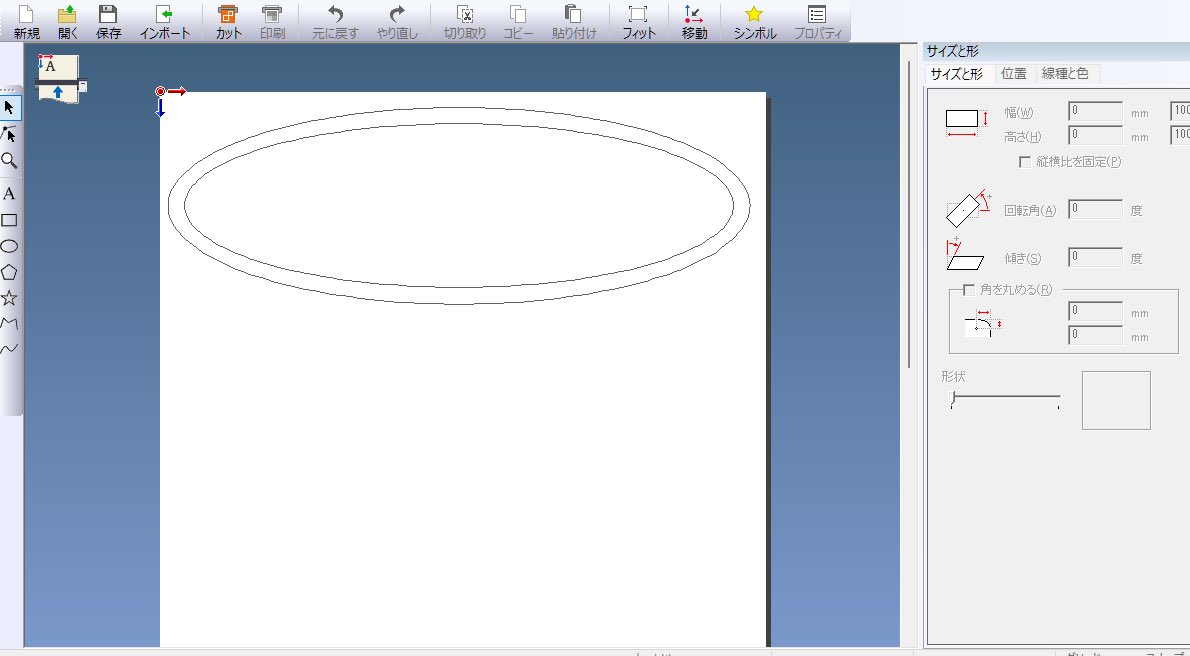The height and width of the screenshot is (656, 1190).
Task: Click the width percentage field beside mm
Action: [1180, 112]
